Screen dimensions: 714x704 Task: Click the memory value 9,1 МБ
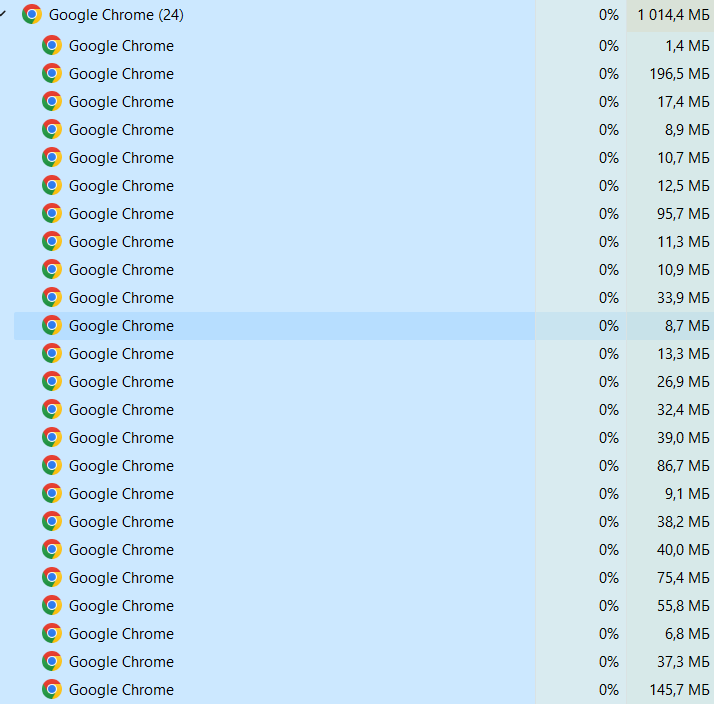point(687,494)
